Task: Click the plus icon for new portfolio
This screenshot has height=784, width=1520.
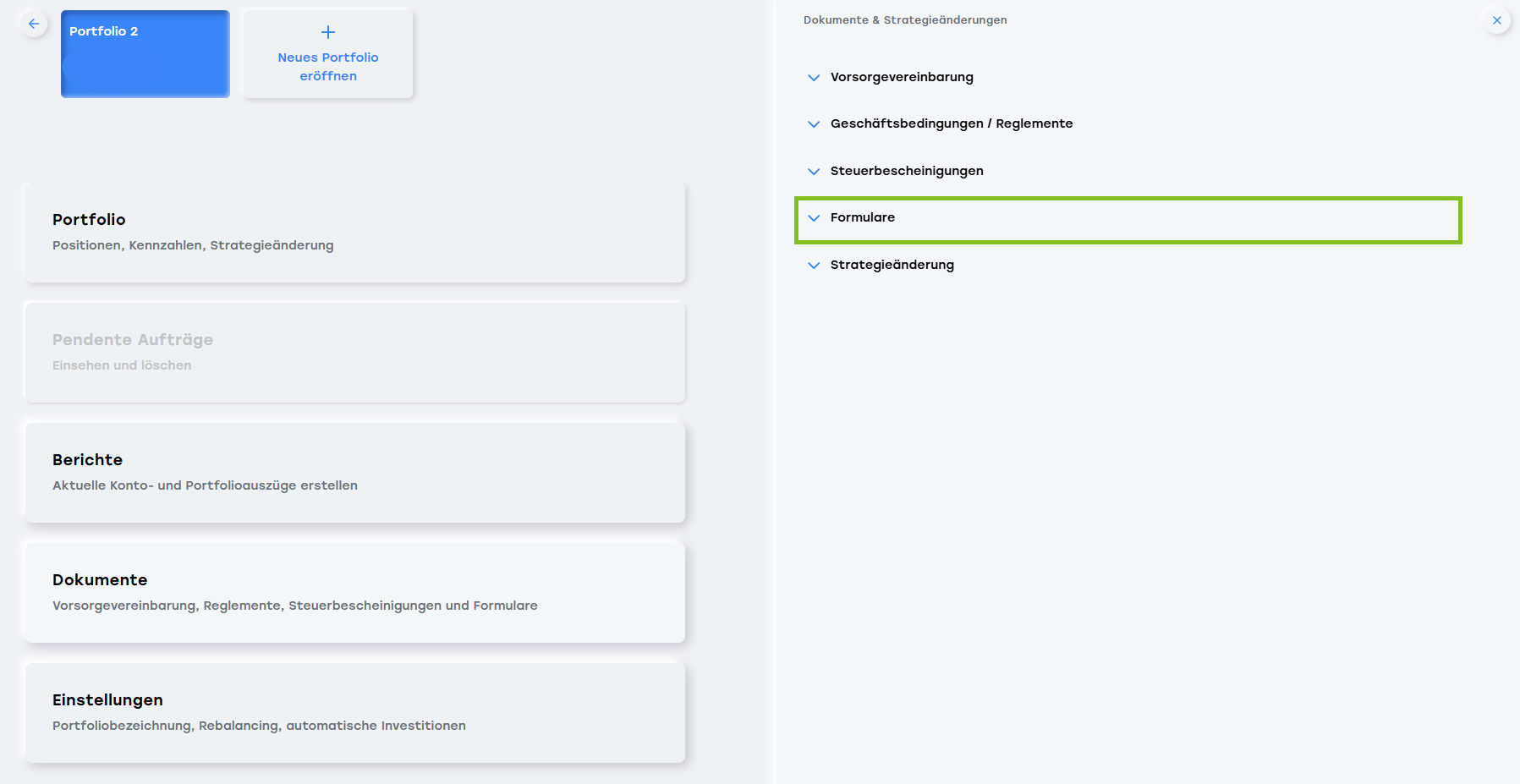Action: pos(328,32)
